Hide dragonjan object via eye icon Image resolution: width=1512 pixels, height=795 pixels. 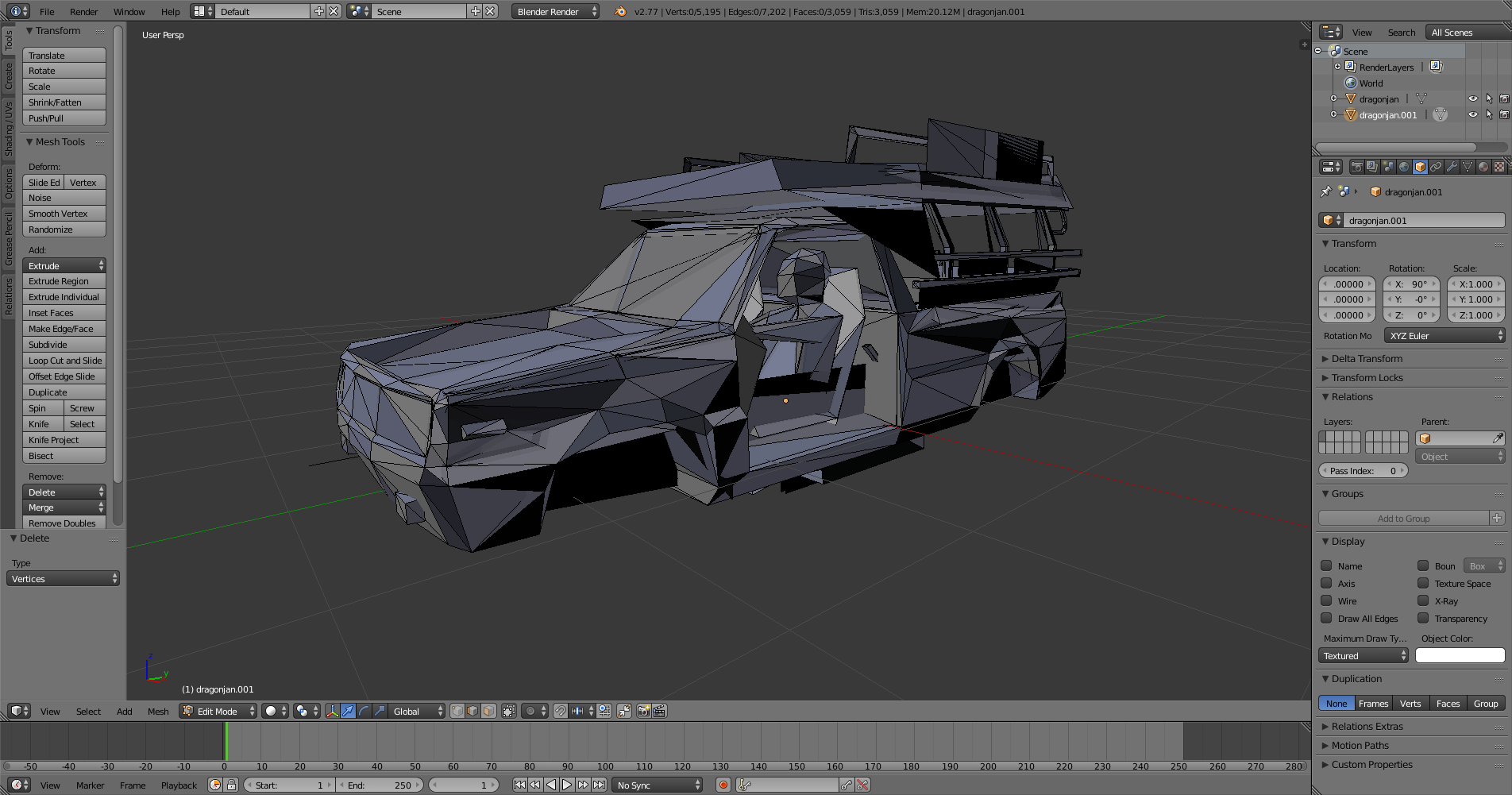pos(1472,99)
